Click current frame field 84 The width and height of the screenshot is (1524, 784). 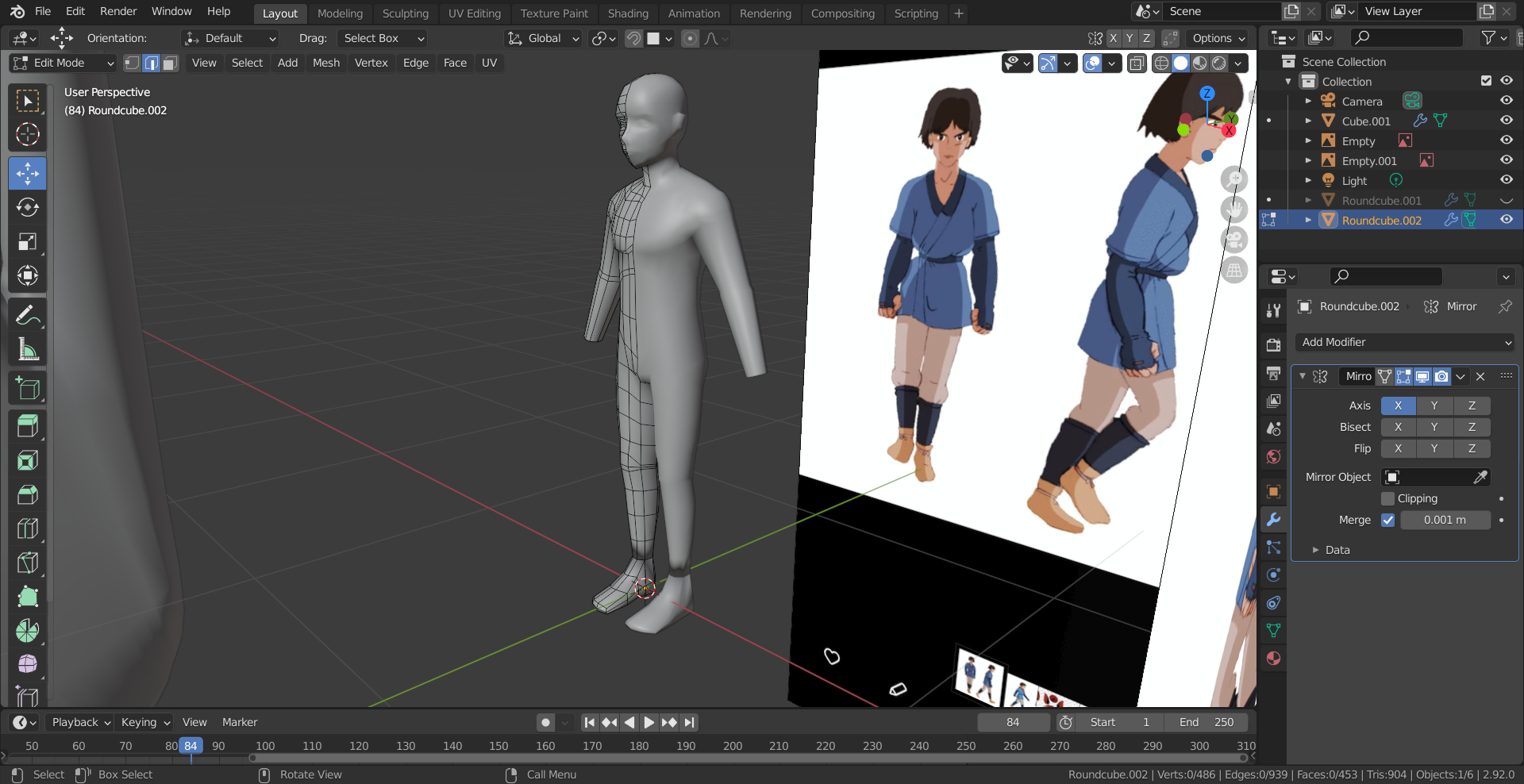(x=1013, y=722)
